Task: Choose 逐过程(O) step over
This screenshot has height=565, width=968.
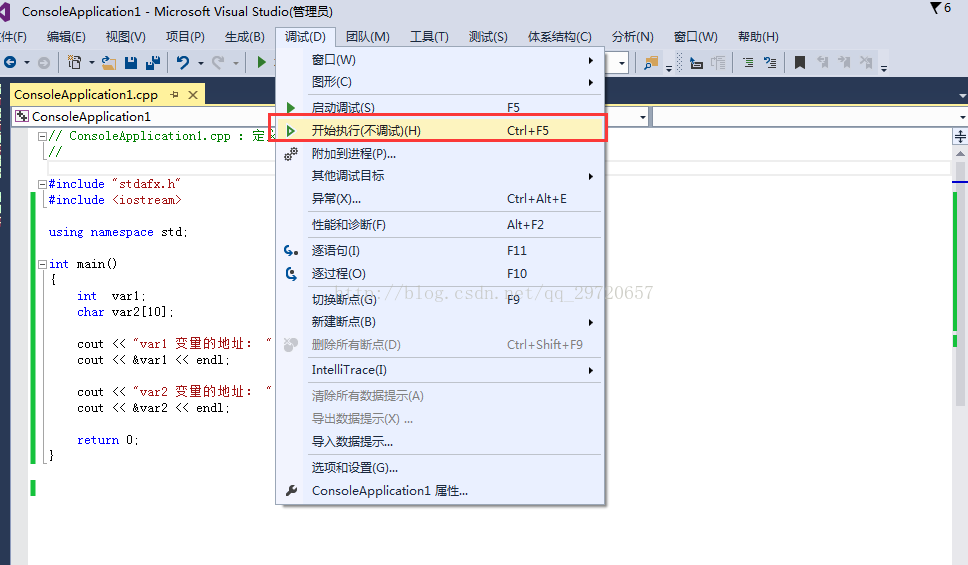Action: tap(440, 274)
